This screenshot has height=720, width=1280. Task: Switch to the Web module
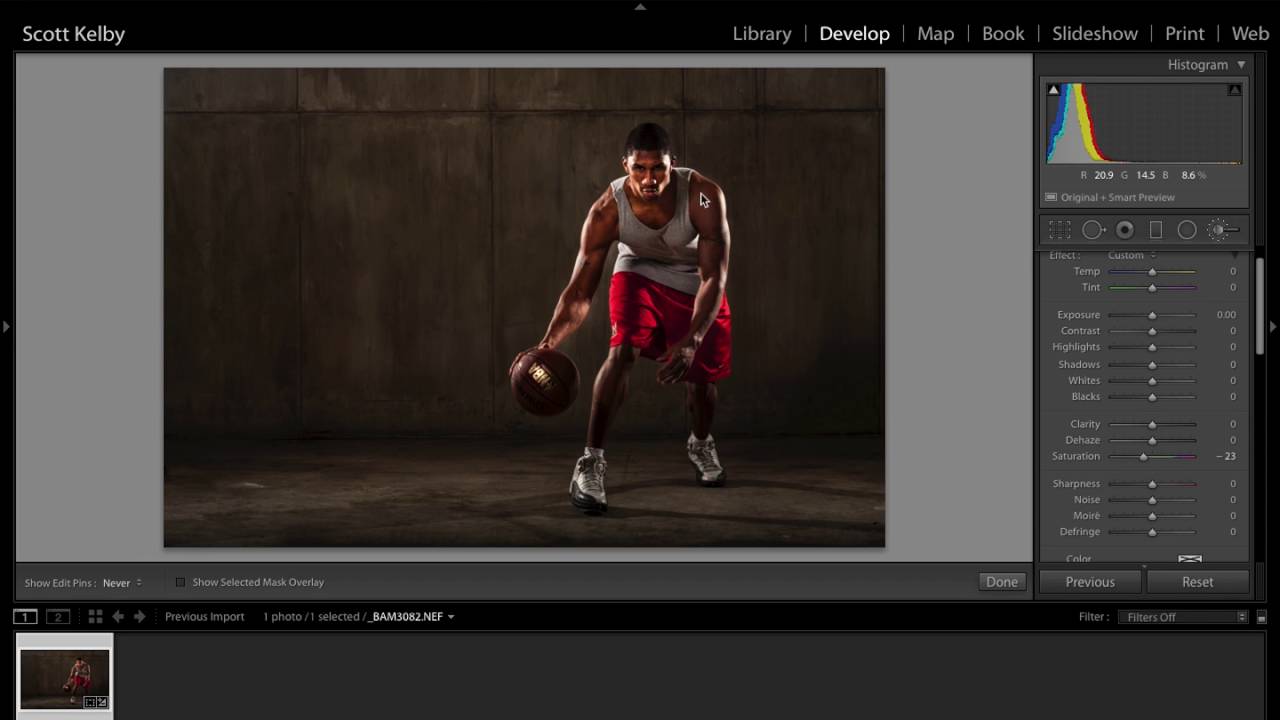(x=1250, y=33)
